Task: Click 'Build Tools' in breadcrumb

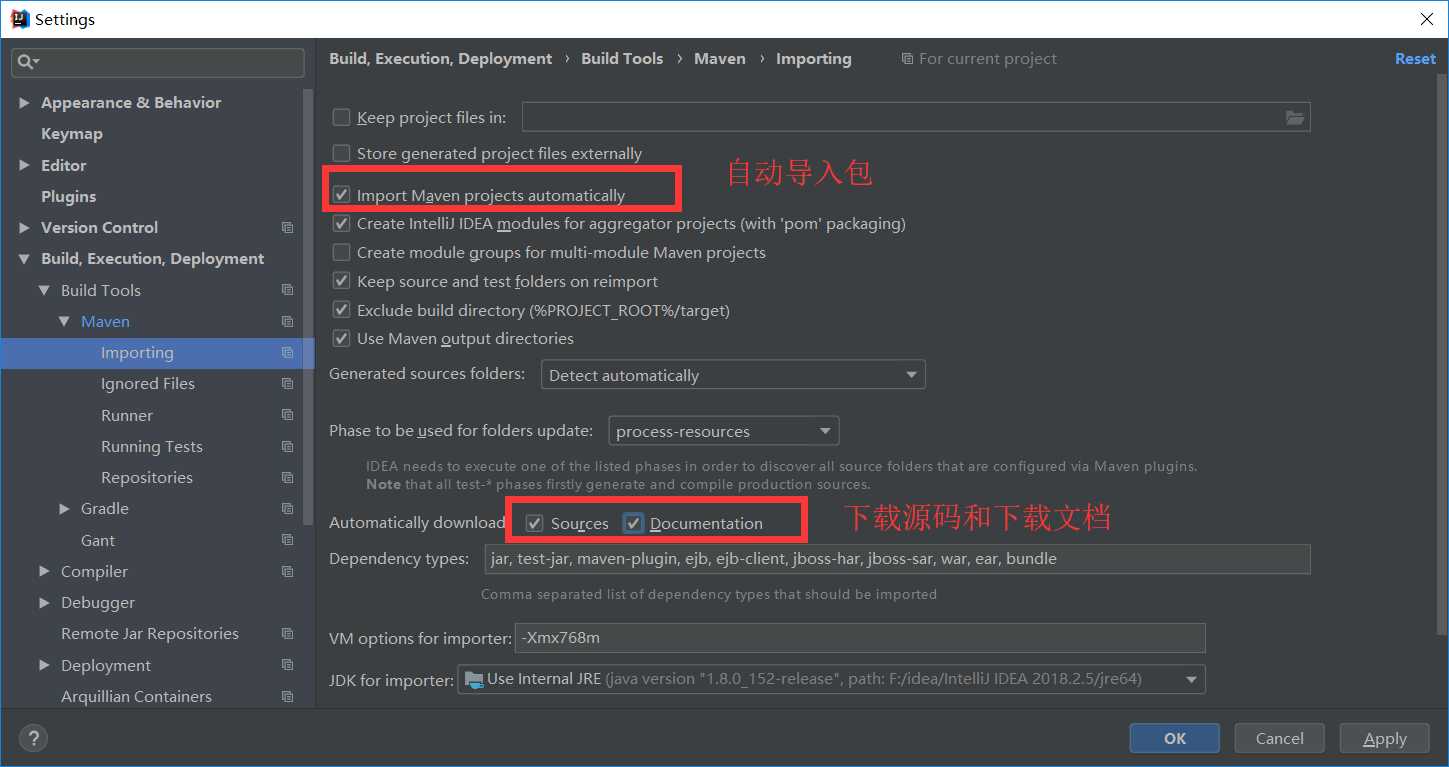Action: click(622, 59)
